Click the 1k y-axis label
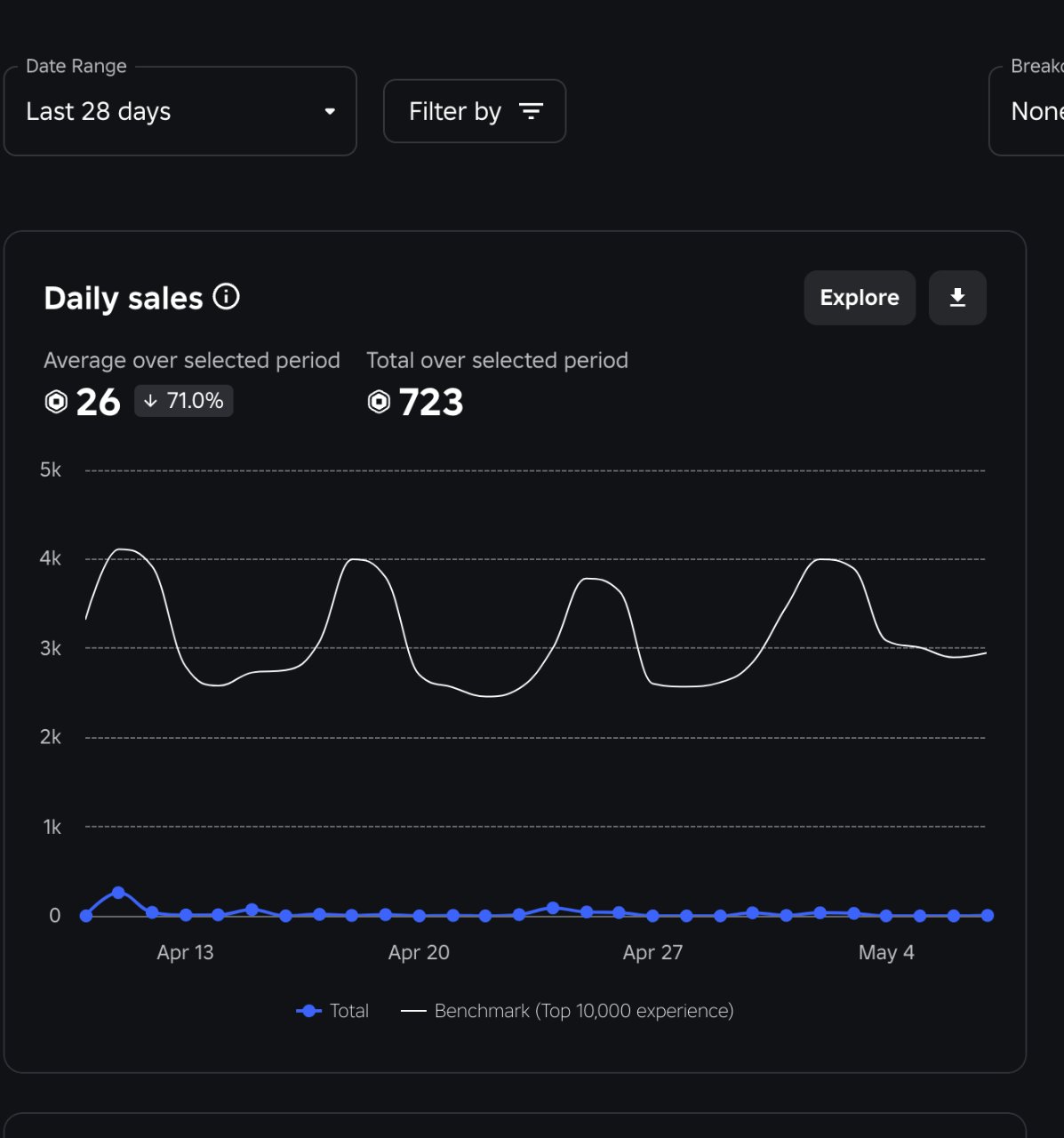The image size is (1064, 1138). (x=52, y=827)
